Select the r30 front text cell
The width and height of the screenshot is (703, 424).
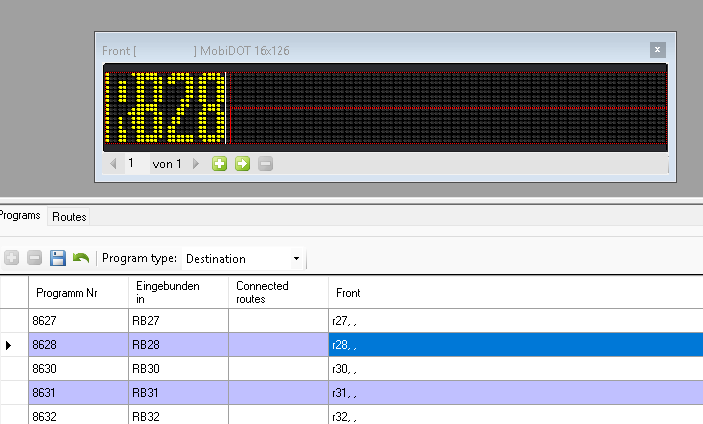[516, 369]
